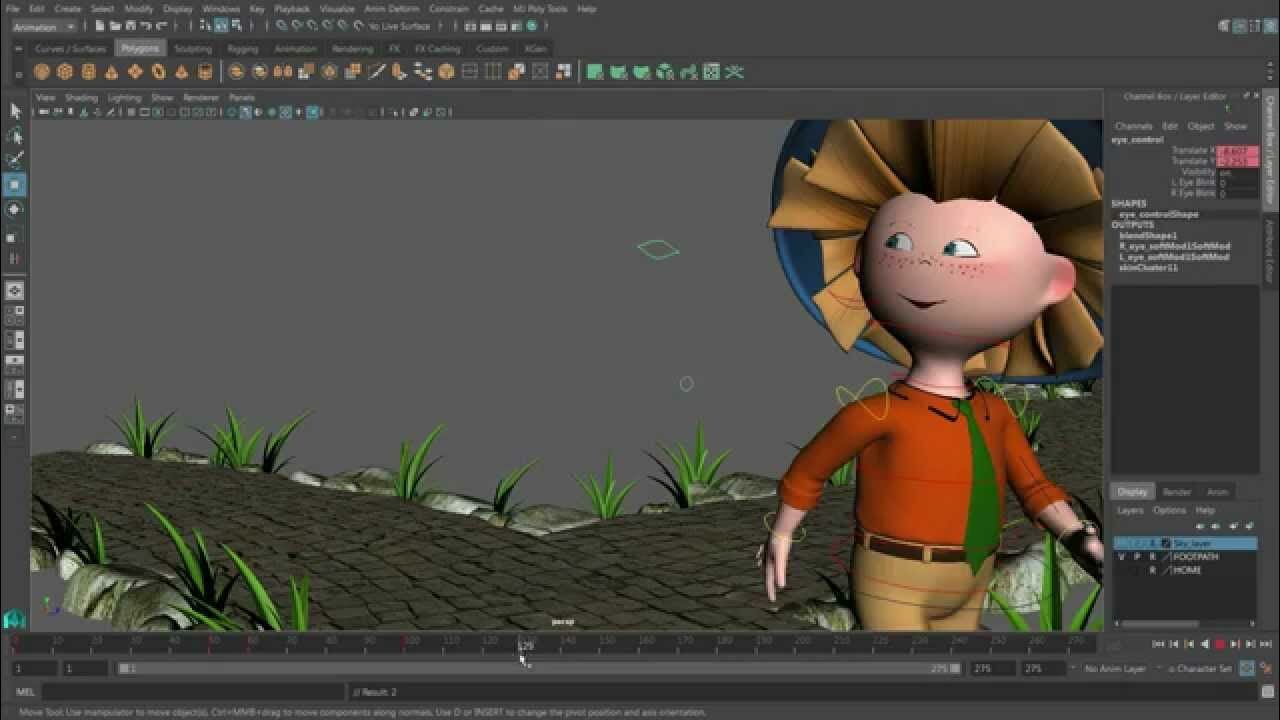Click the MEL command line input field
Screen dimensions: 1280x720
click(x=193, y=692)
